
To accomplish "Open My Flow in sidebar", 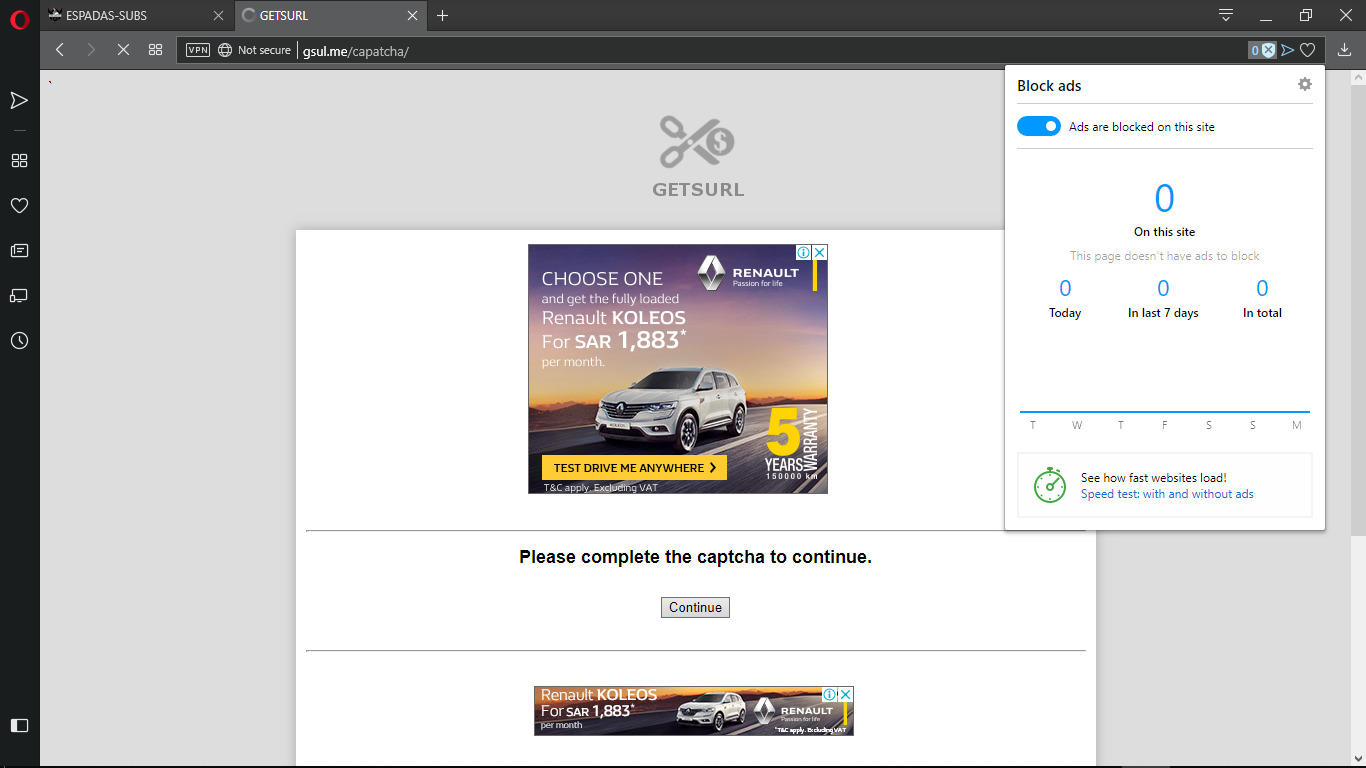I will pyautogui.click(x=19, y=100).
